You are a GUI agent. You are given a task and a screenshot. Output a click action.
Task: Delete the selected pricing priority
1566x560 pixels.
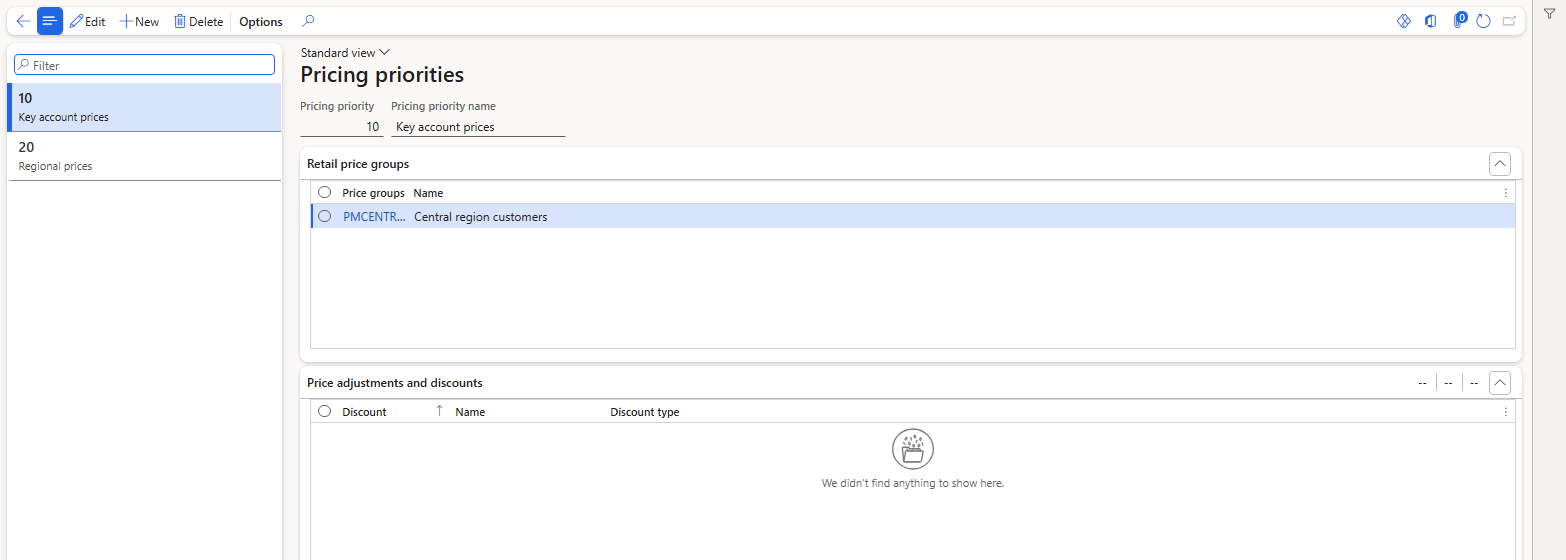198,21
